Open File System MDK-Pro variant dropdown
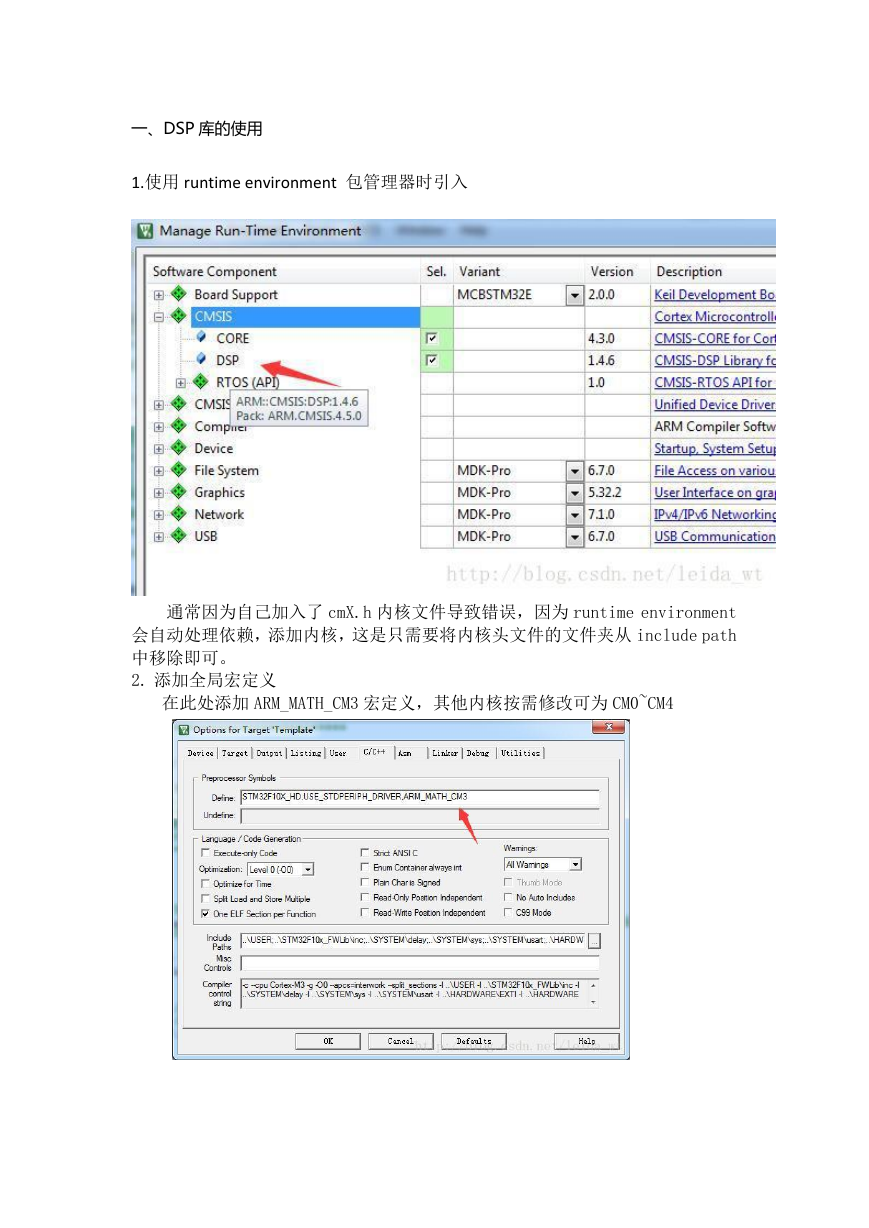The height and width of the screenshot is (1228, 869). [x=574, y=471]
